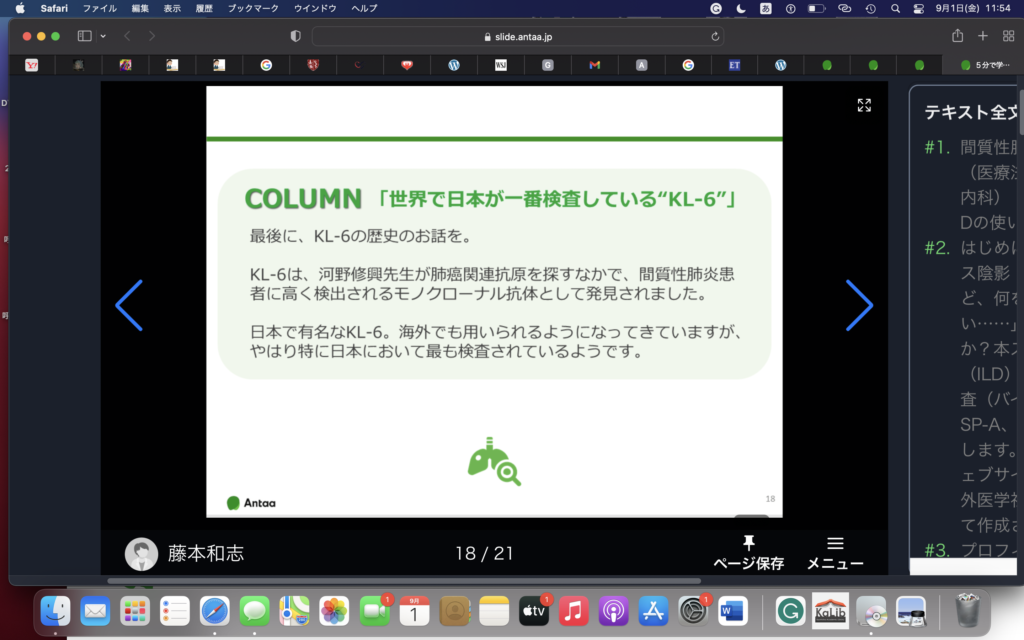Image resolution: width=1024 pixels, height=640 pixels.
Task: Click the privacy shield icon
Action: (295, 36)
